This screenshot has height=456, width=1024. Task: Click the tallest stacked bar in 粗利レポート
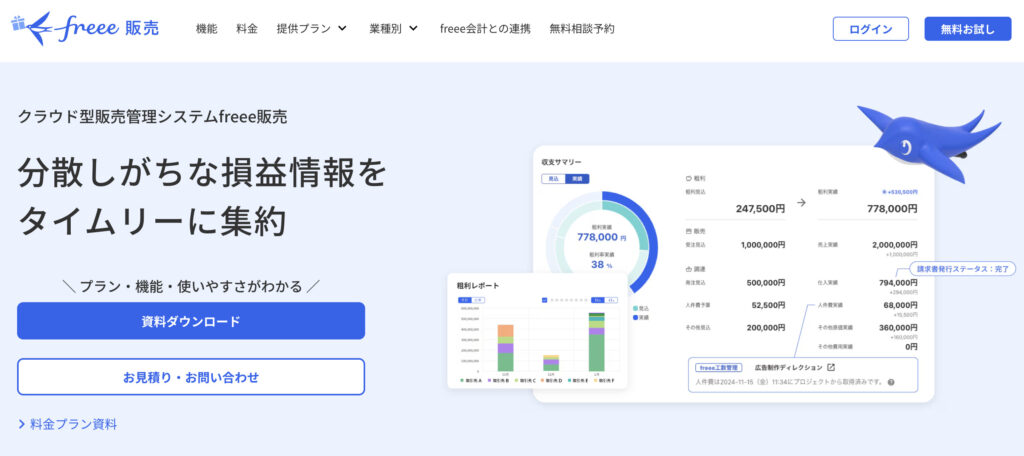click(596, 342)
